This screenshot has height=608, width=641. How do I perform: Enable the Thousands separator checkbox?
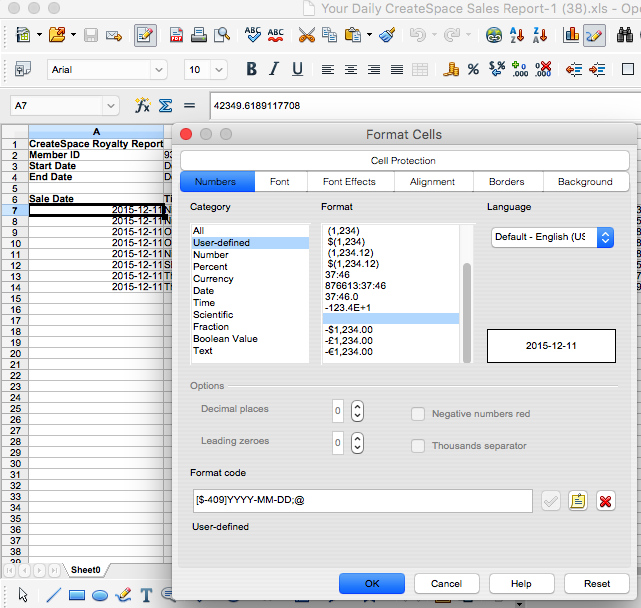click(x=419, y=446)
